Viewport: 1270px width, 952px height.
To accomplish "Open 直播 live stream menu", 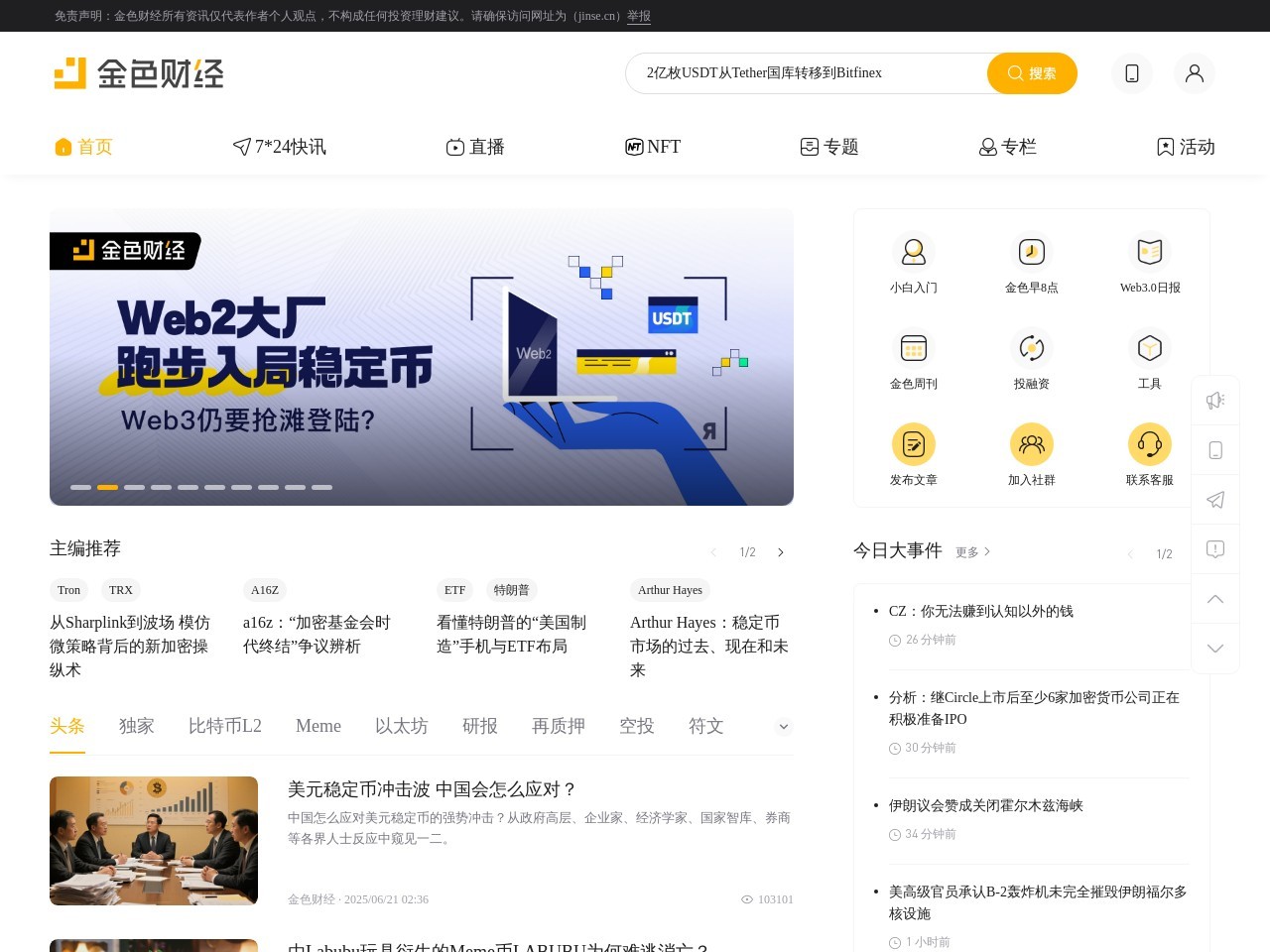I will point(475,147).
